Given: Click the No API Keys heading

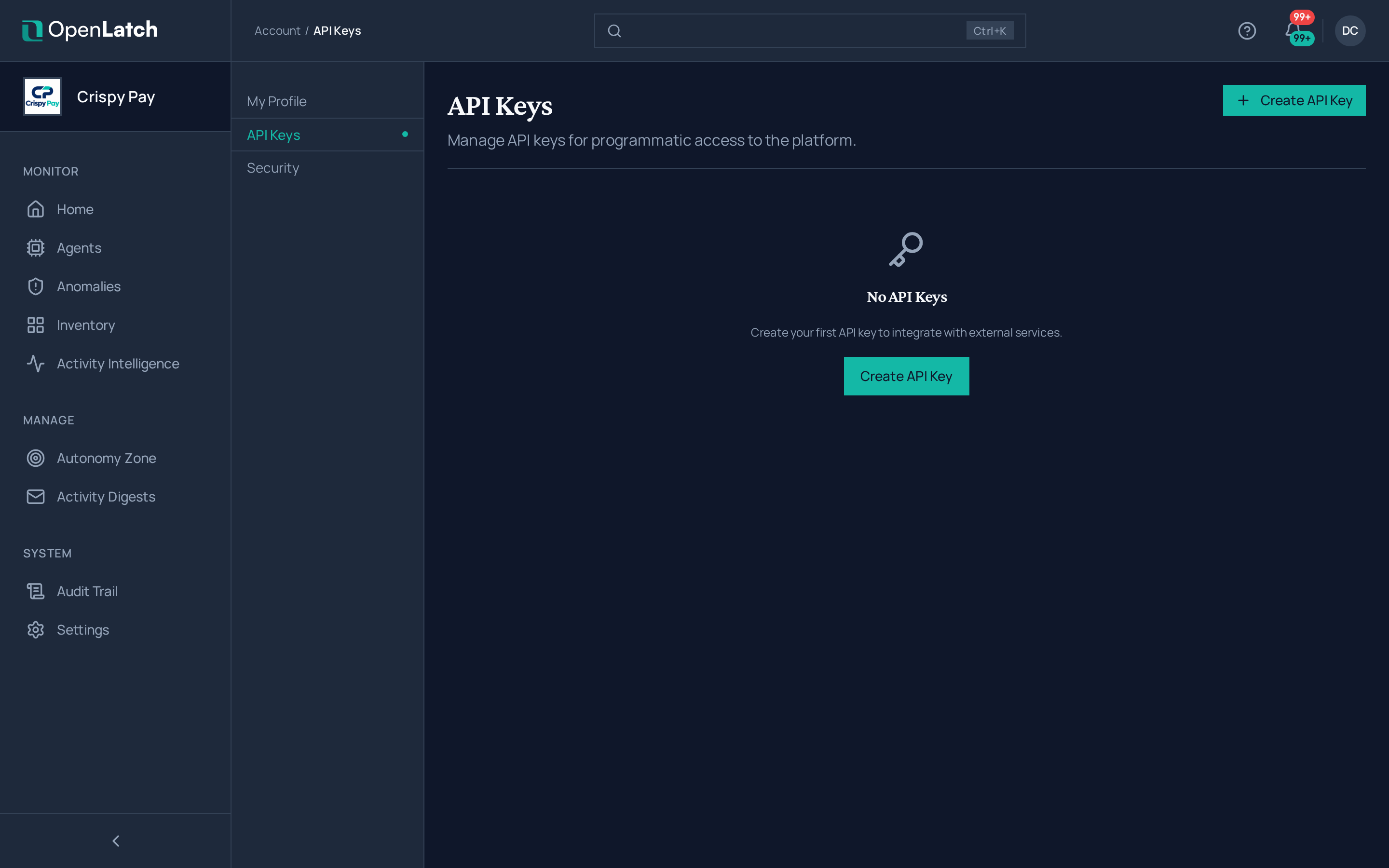Looking at the screenshot, I should tap(906, 297).
